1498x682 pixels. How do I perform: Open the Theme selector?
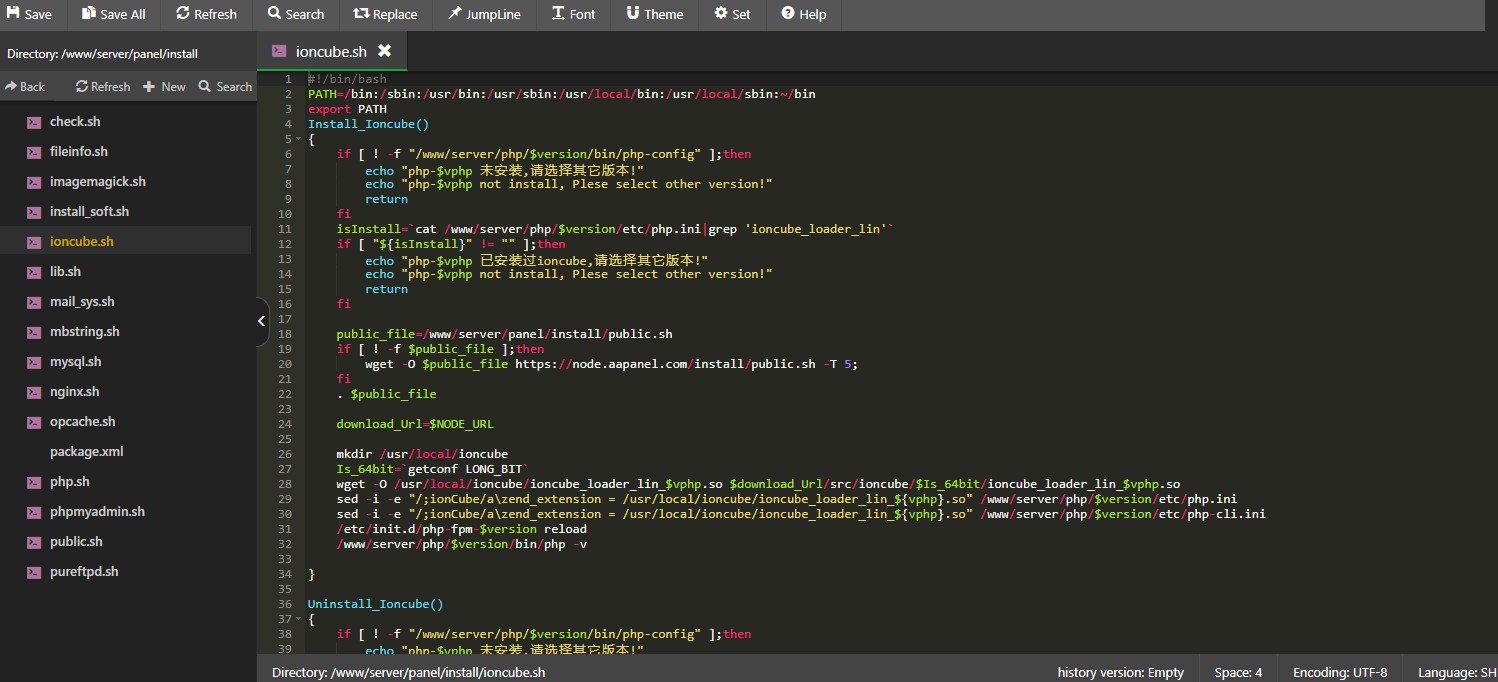click(655, 14)
